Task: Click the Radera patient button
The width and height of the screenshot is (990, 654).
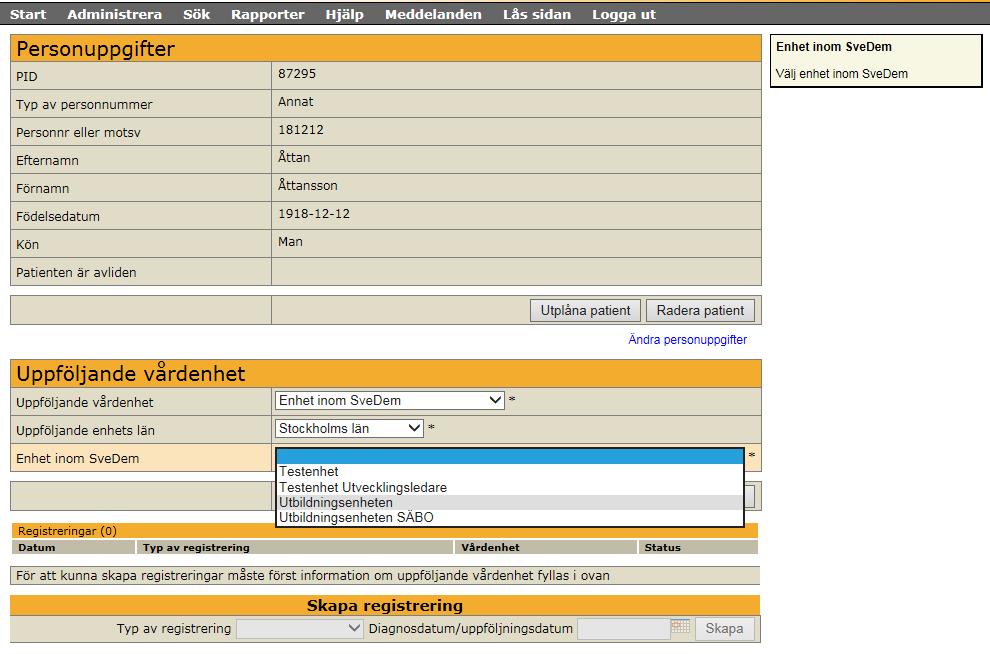Action: pyautogui.click(x=700, y=311)
